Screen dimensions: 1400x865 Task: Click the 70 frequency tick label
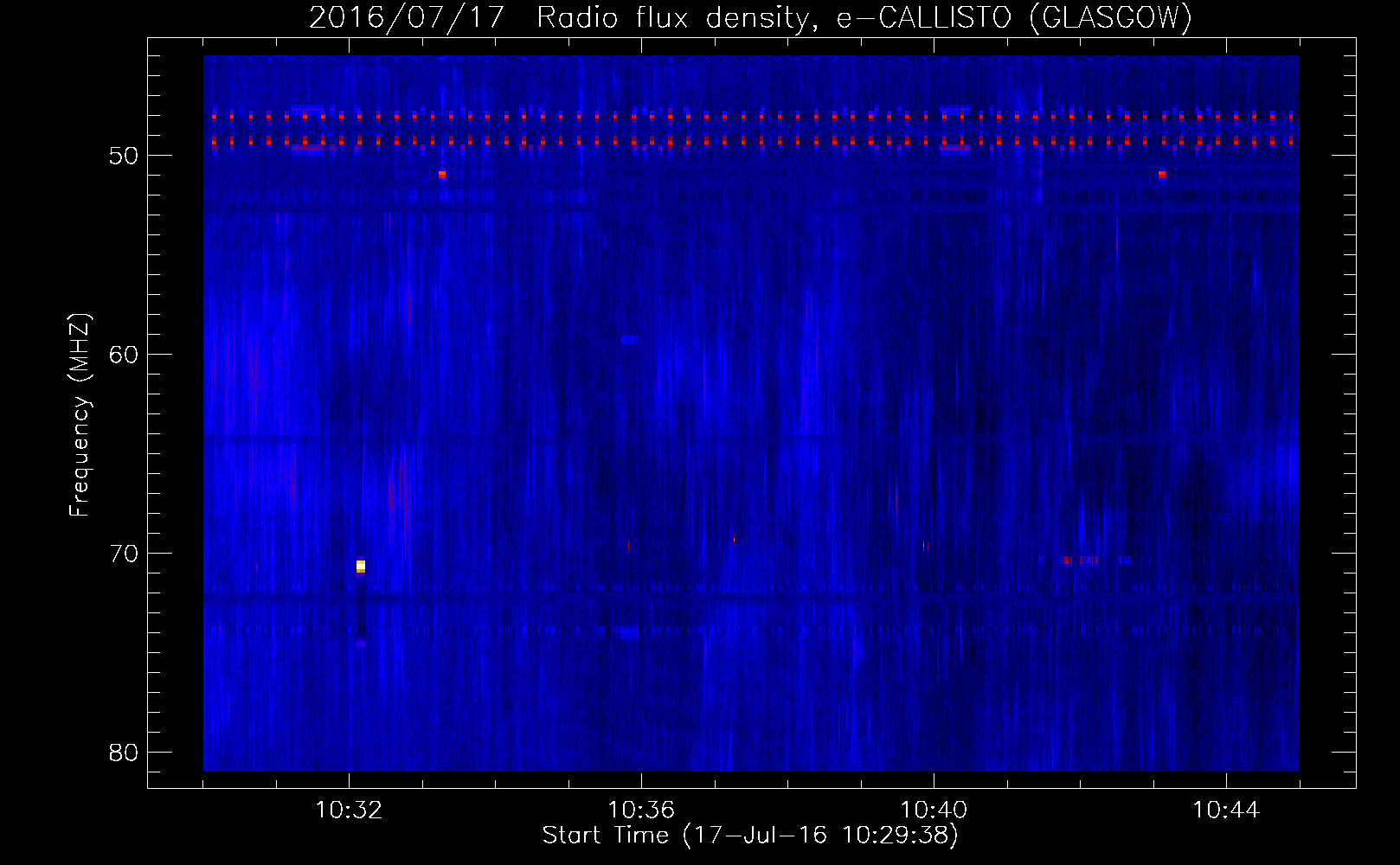point(124,554)
